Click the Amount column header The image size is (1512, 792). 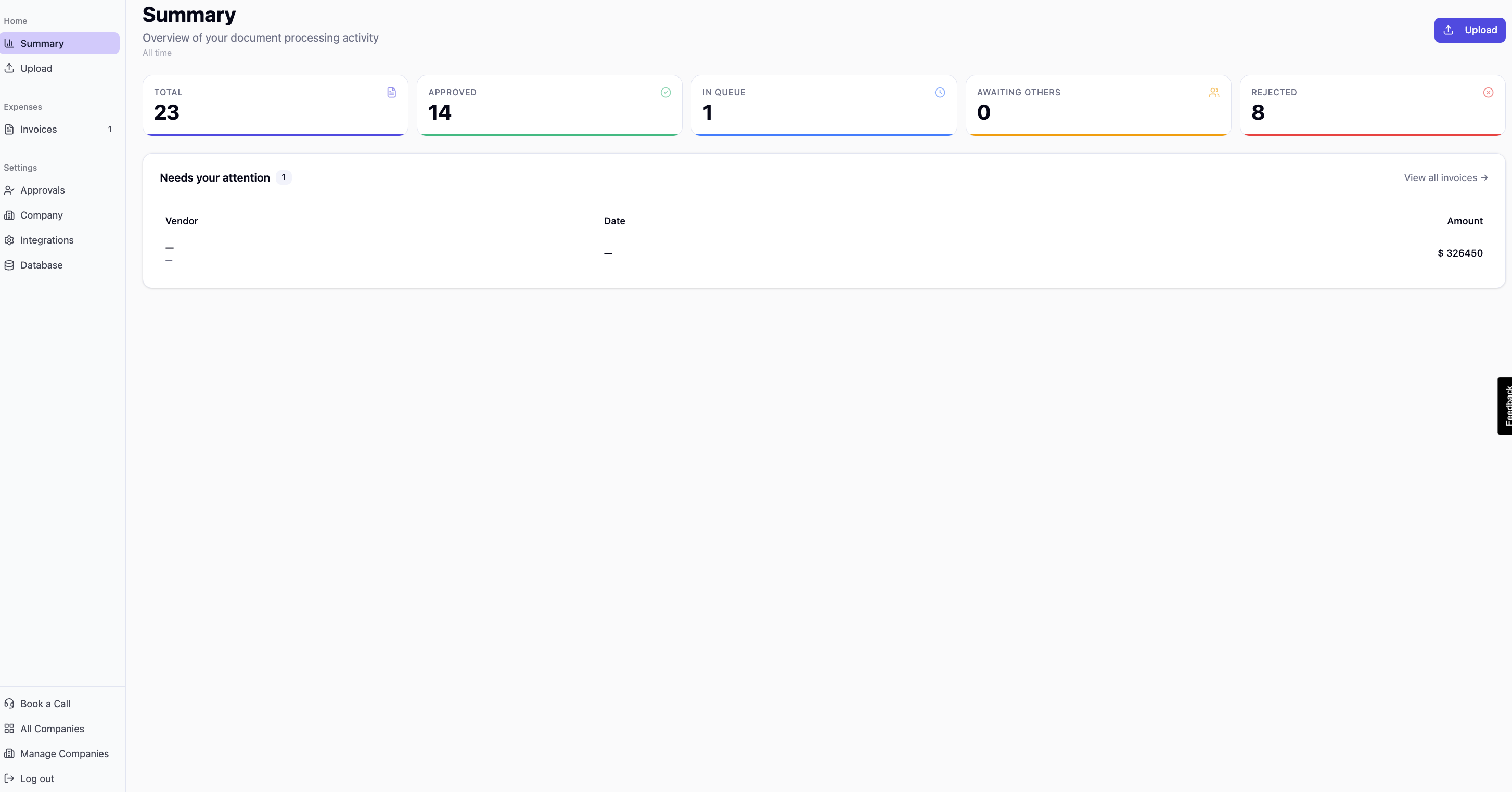[x=1465, y=221]
